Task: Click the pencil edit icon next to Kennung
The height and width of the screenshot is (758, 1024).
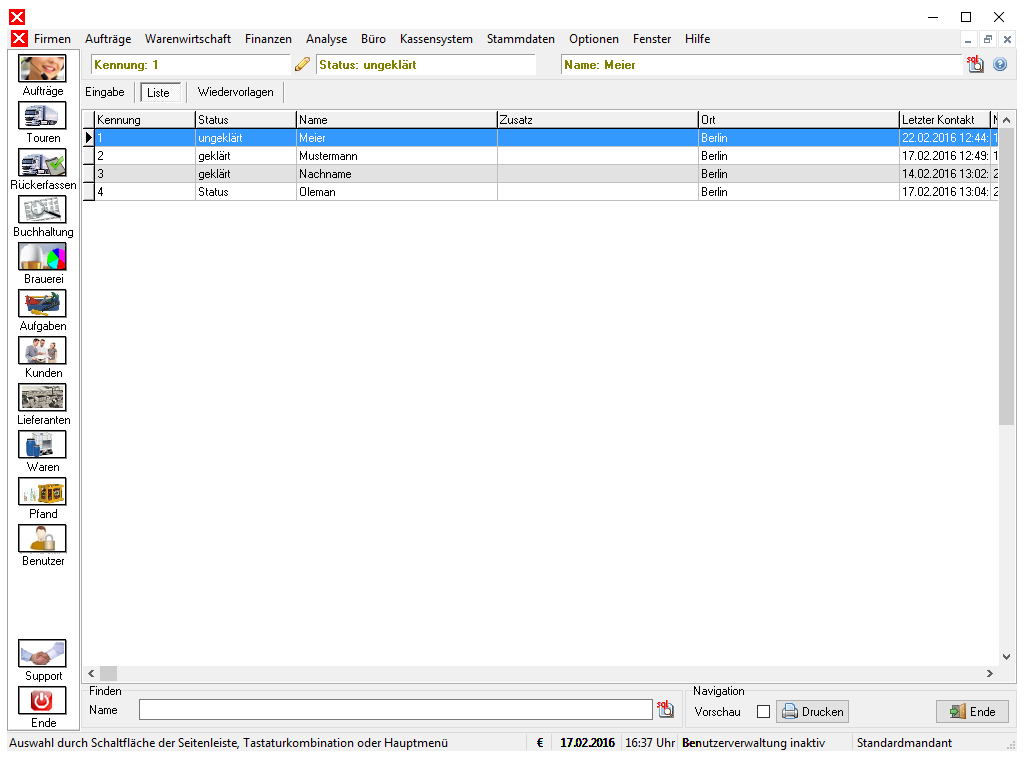Action: (x=302, y=64)
